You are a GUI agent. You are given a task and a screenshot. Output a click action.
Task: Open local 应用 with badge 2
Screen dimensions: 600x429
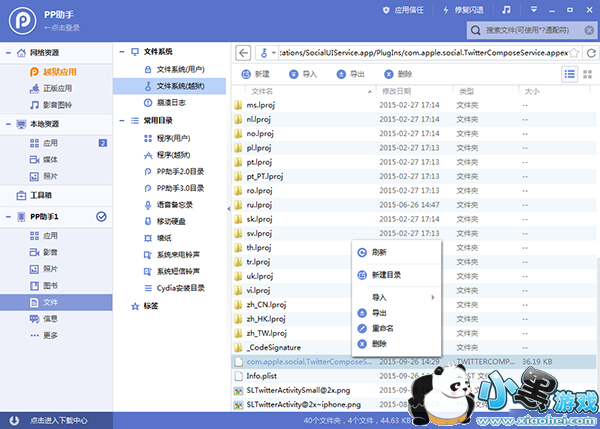pyautogui.click(x=56, y=143)
